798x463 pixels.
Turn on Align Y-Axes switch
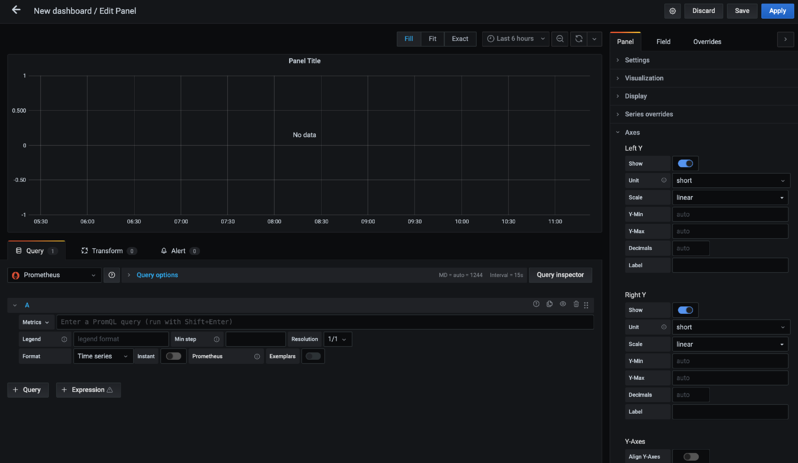tap(691, 456)
